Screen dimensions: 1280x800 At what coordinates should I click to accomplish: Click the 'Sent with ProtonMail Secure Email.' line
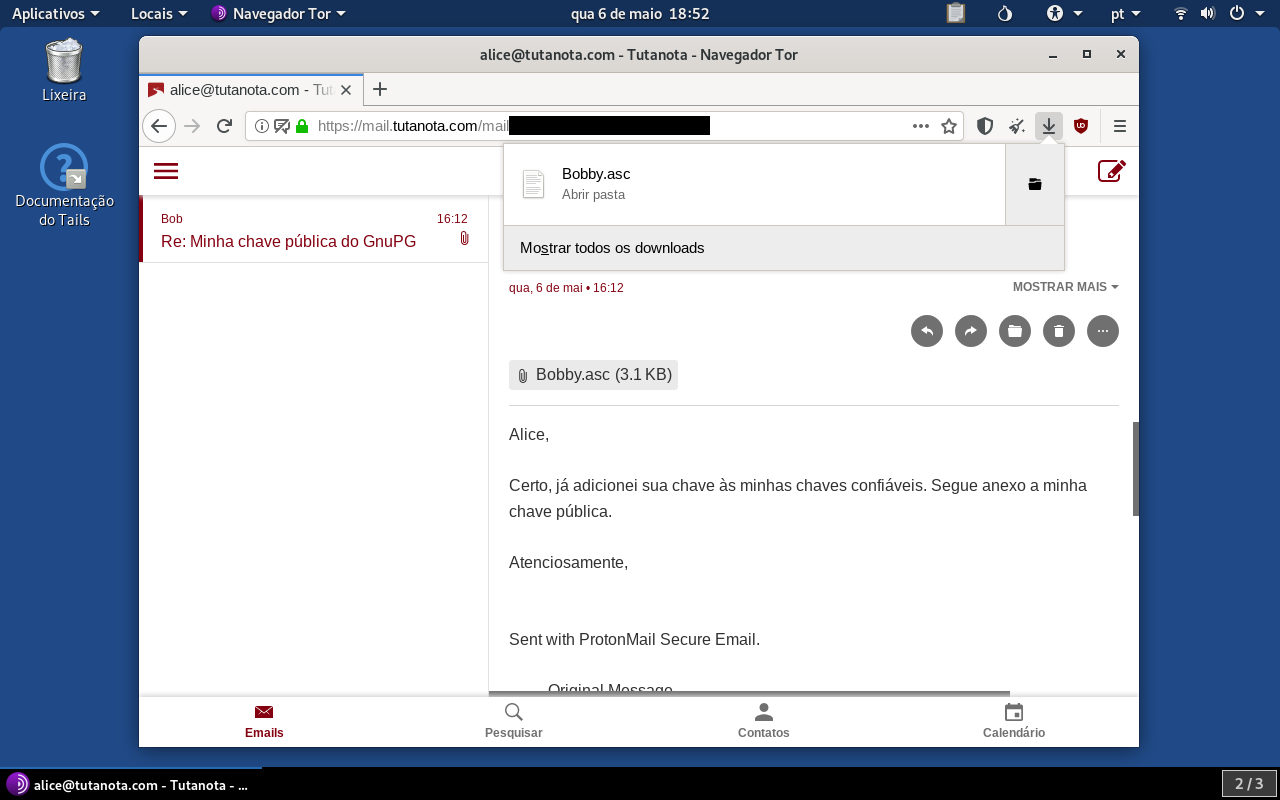634,640
